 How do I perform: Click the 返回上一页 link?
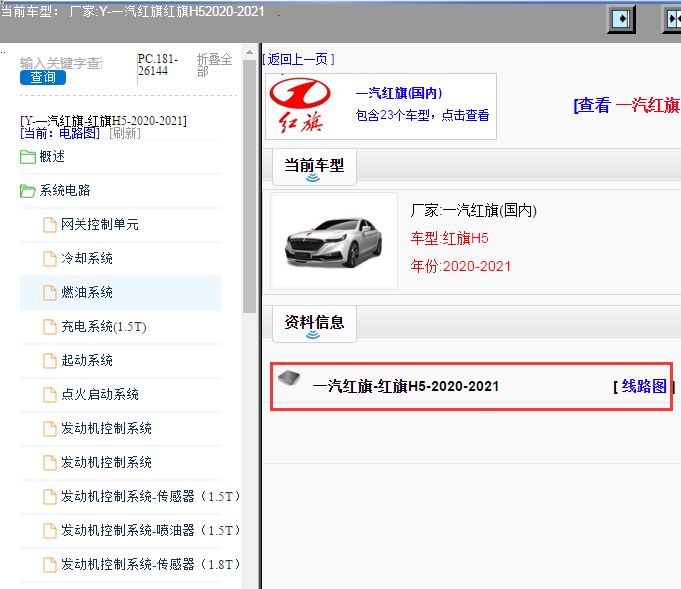pyautogui.click(x=298, y=59)
